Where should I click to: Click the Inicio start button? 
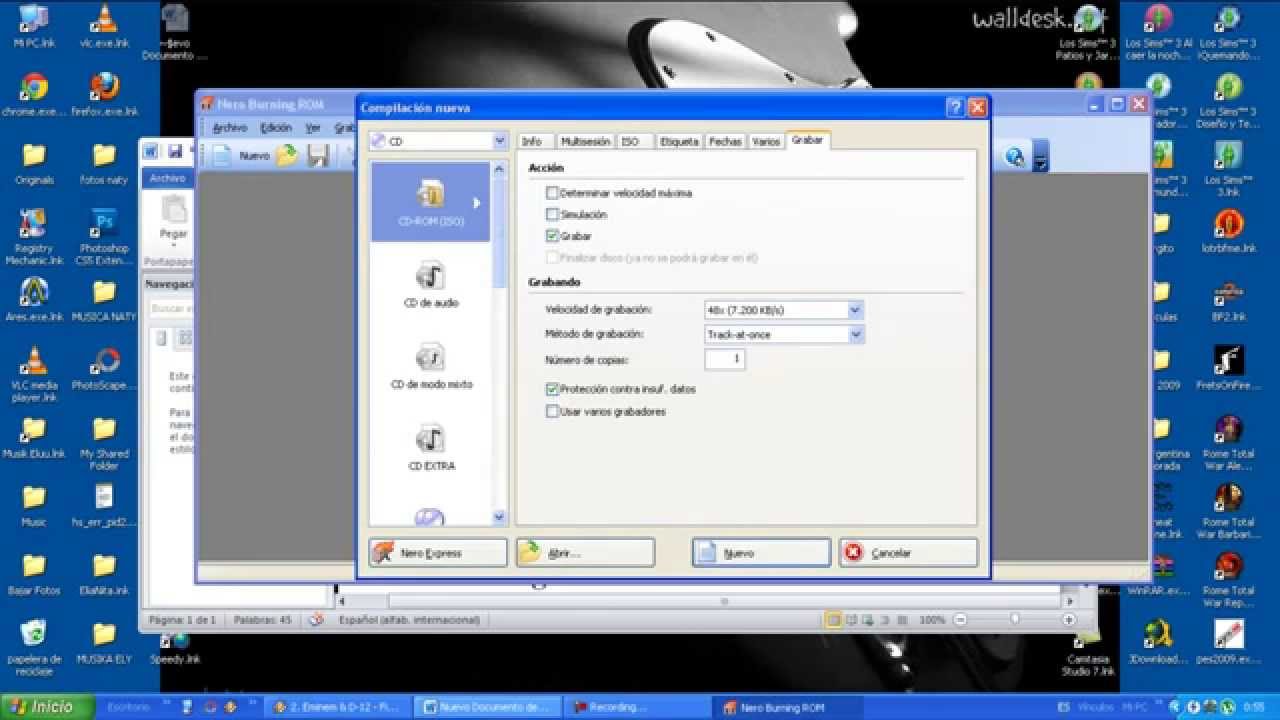coord(47,707)
